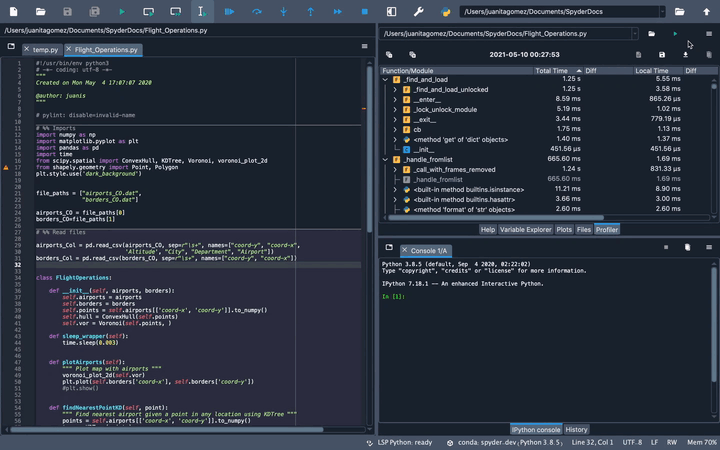Viewport: 720px width, 450px height.
Task: Clear the profiler comparison
Action: pos(709,55)
